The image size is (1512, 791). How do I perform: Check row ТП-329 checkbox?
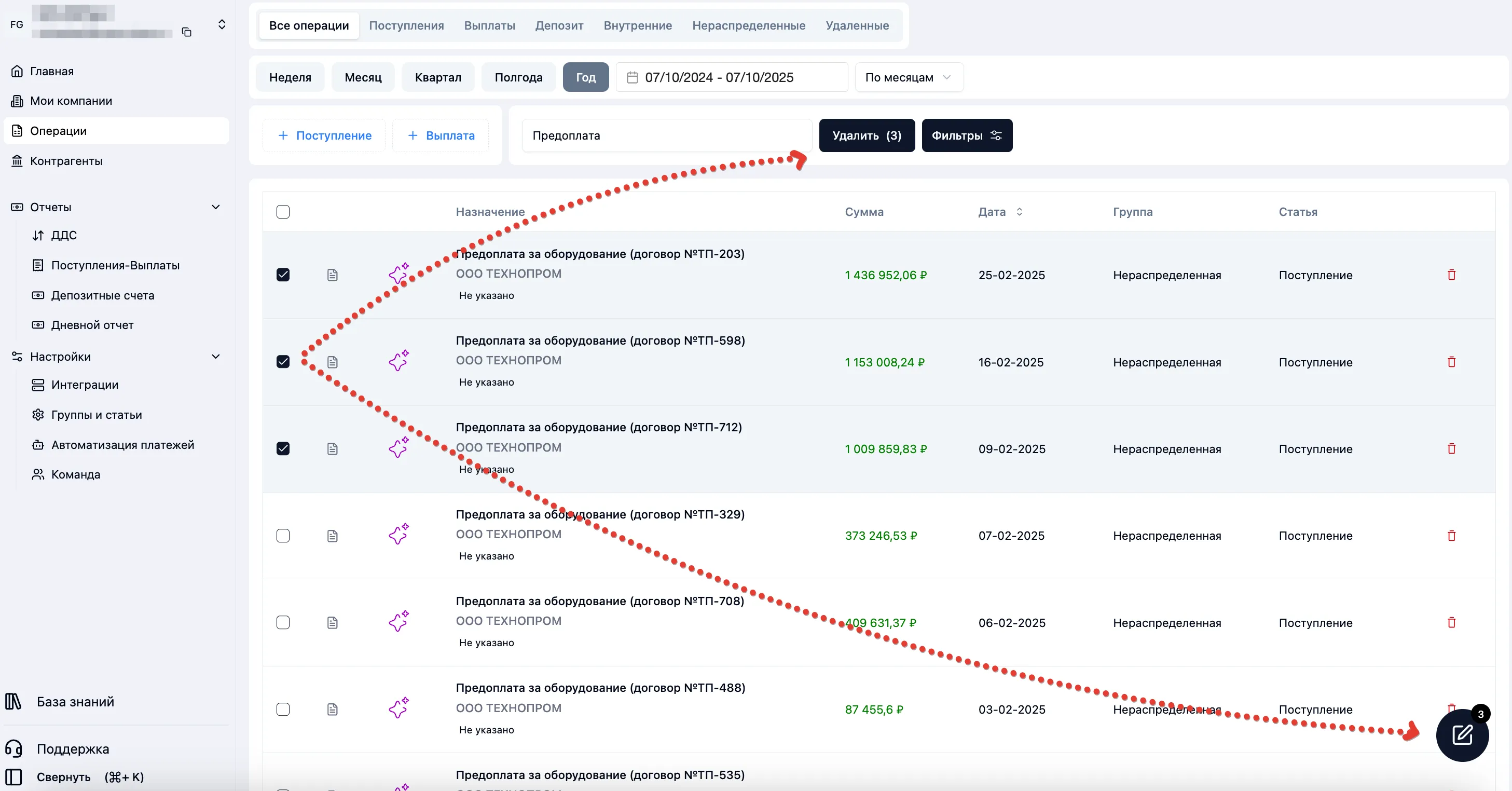283,536
